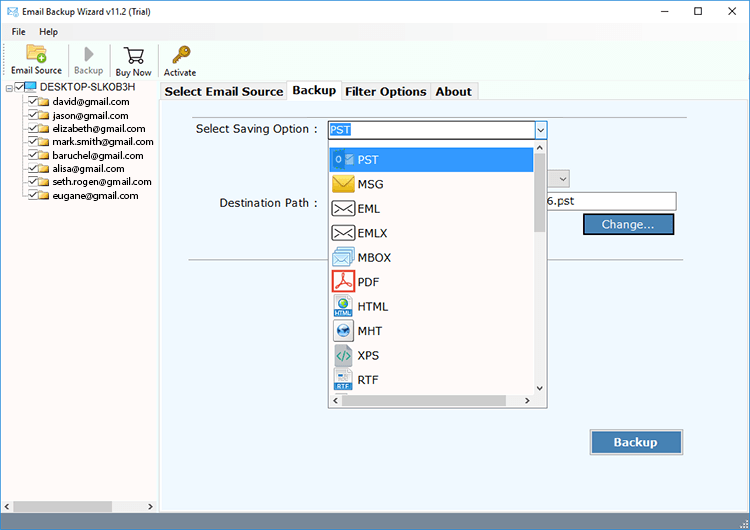Switch to Filter Options tab
750x530 pixels.
[x=386, y=91]
